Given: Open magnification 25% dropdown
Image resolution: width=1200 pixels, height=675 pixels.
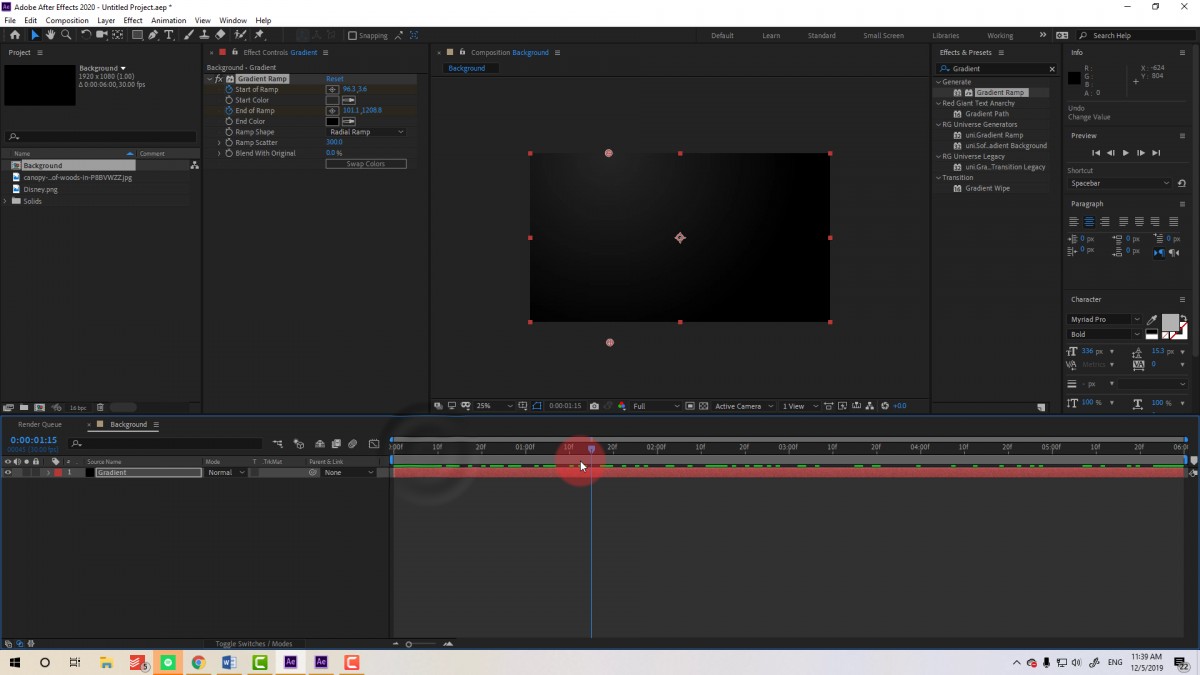Looking at the screenshot, I should [494, 406].
